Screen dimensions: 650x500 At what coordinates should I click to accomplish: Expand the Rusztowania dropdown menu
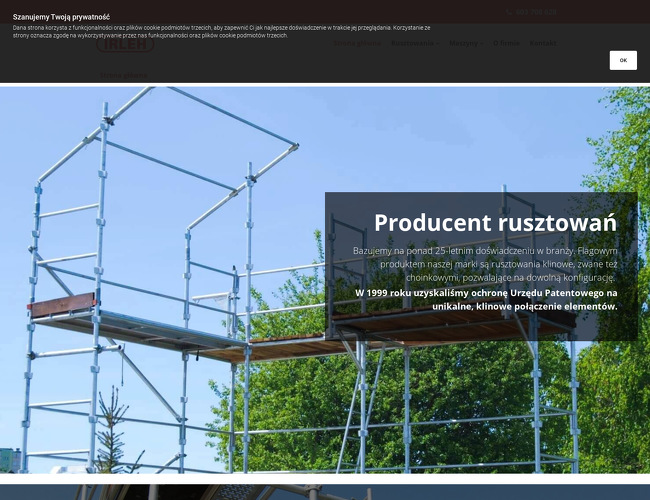(415, 43)
